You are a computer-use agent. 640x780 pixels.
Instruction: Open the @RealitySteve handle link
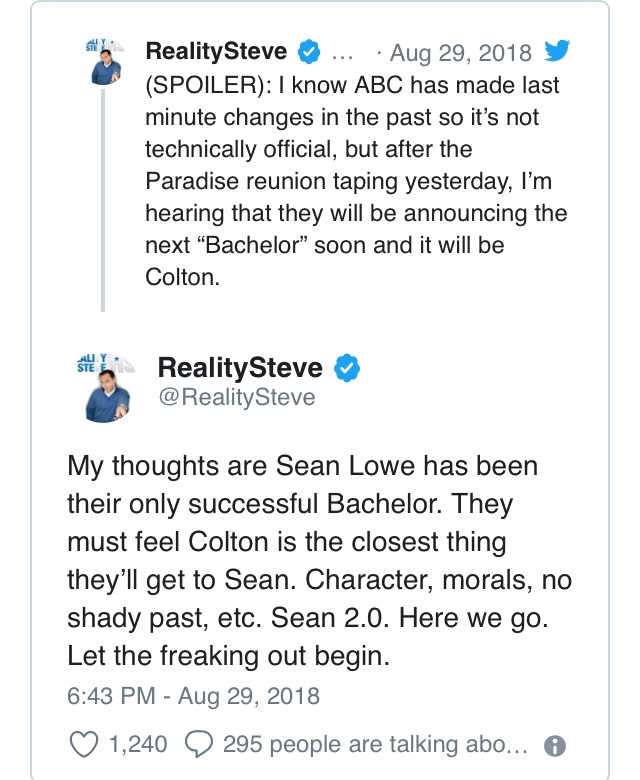[x=236, y=397]
